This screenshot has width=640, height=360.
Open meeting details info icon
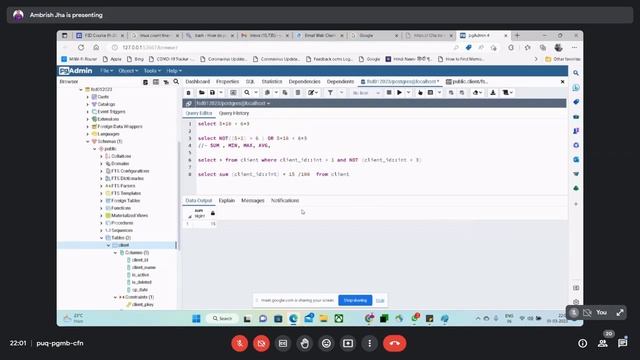[x=582, y=343]
